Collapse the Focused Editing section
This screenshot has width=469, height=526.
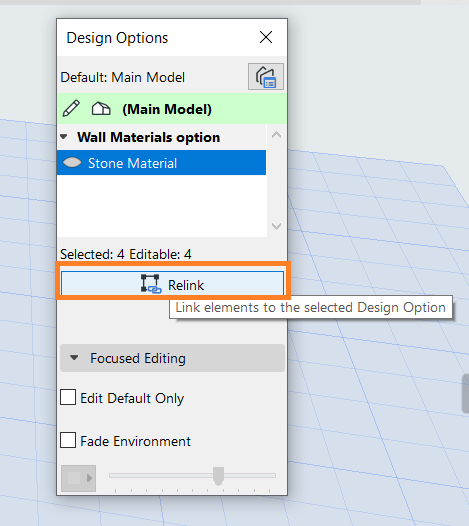[74, 358]
